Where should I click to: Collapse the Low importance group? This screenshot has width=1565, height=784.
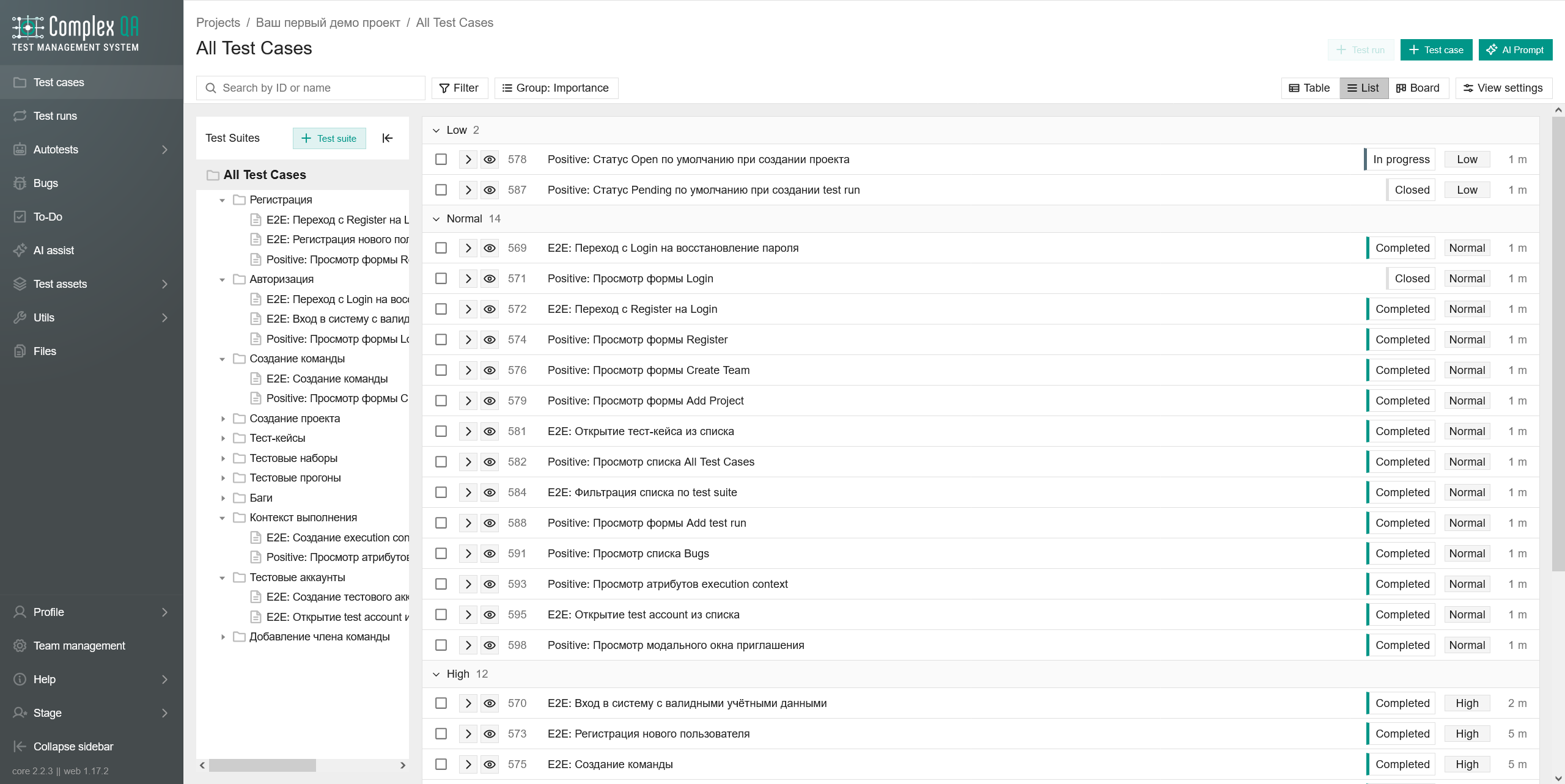436,130
